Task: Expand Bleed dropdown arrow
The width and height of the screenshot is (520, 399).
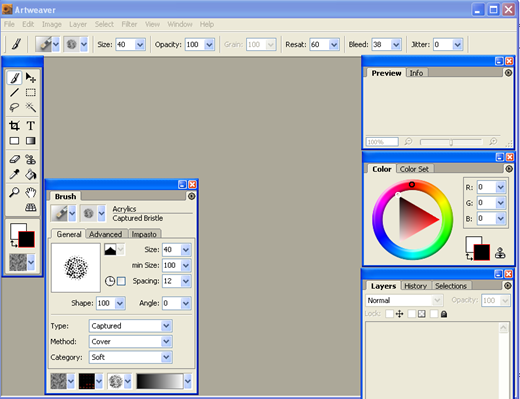Action: pyautogui.click(x=396, y=44)
